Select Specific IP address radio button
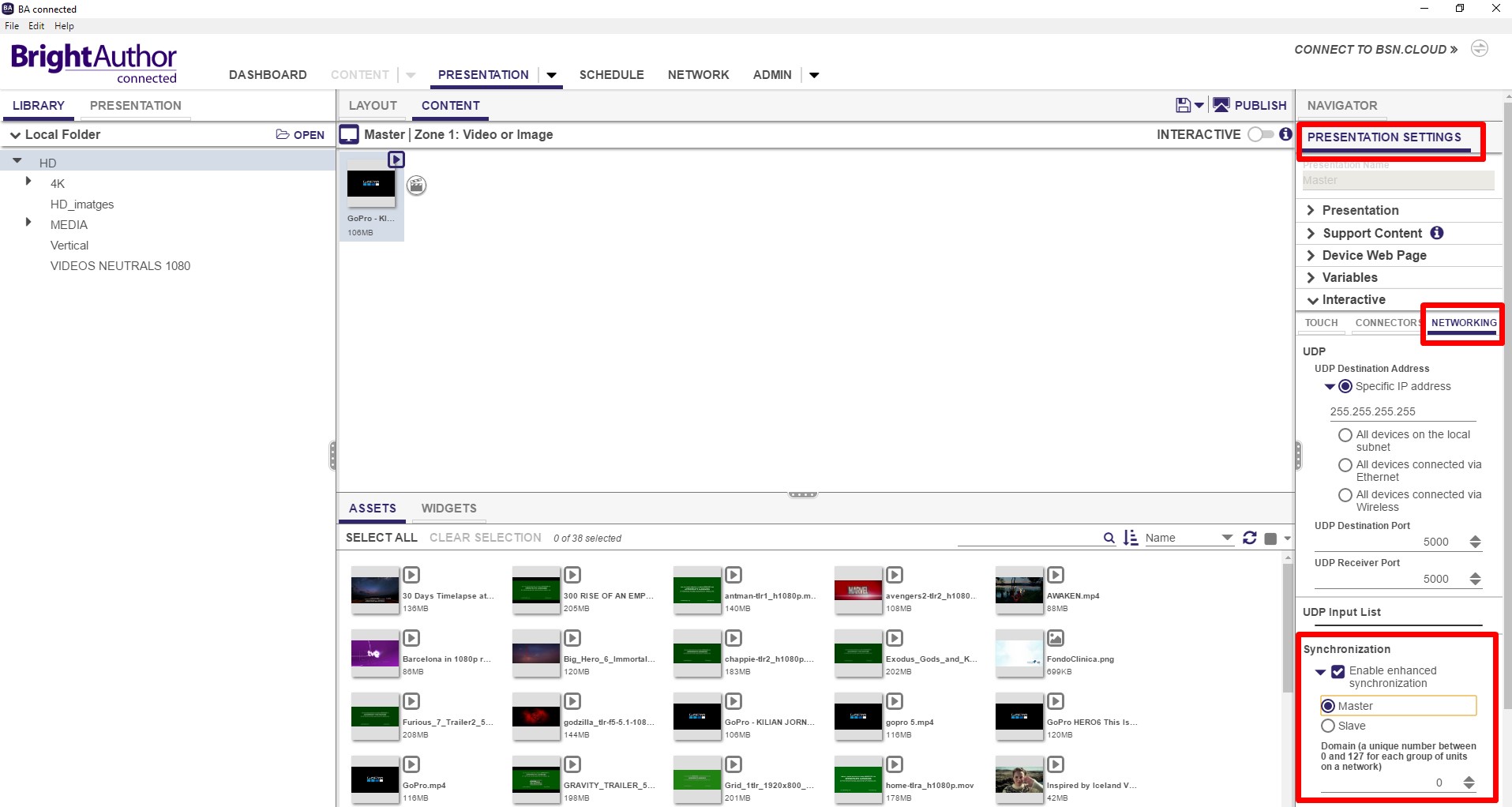This screenshot has width=1512, height=807. (1345, 387)
